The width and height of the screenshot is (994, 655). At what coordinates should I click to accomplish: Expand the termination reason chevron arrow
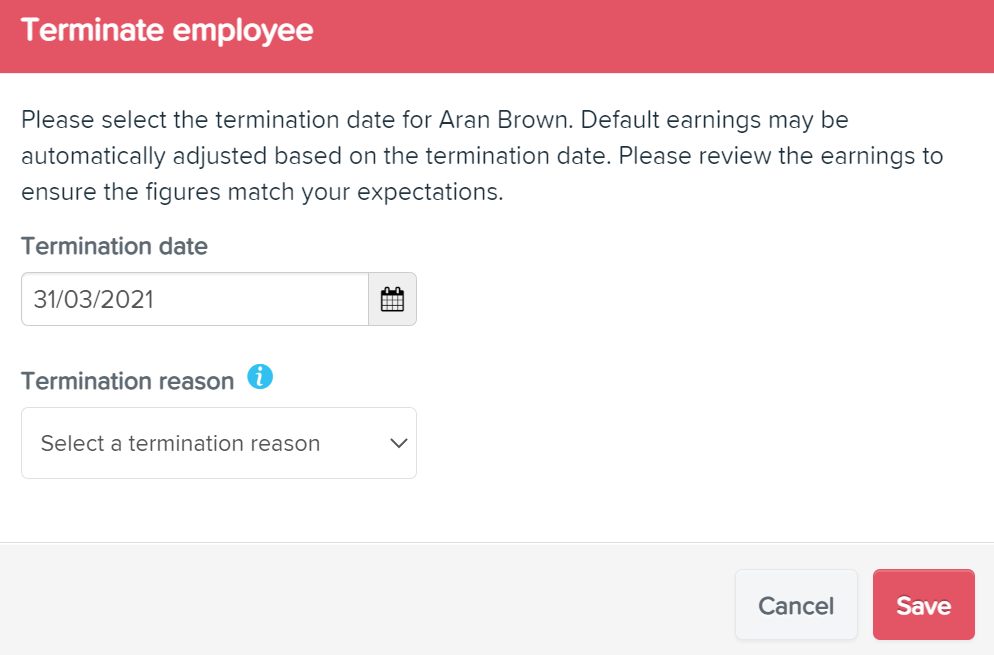click(398, 443)
